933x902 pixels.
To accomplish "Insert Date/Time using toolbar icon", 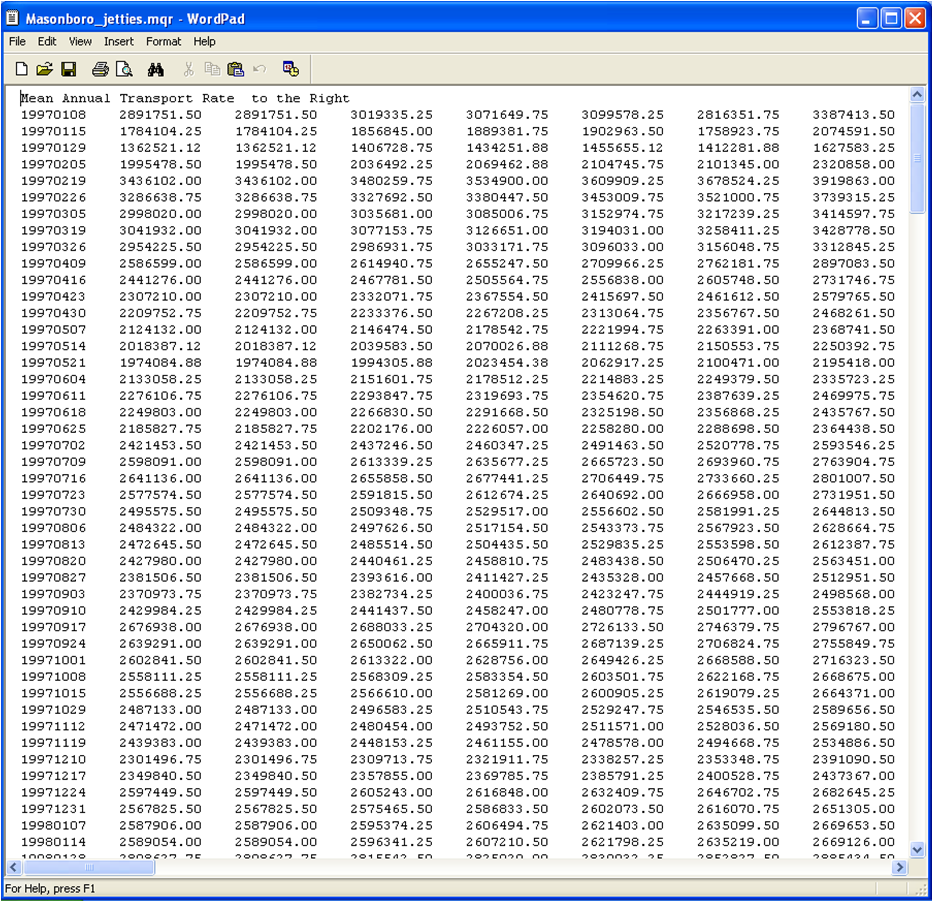I will click(291, 70).
